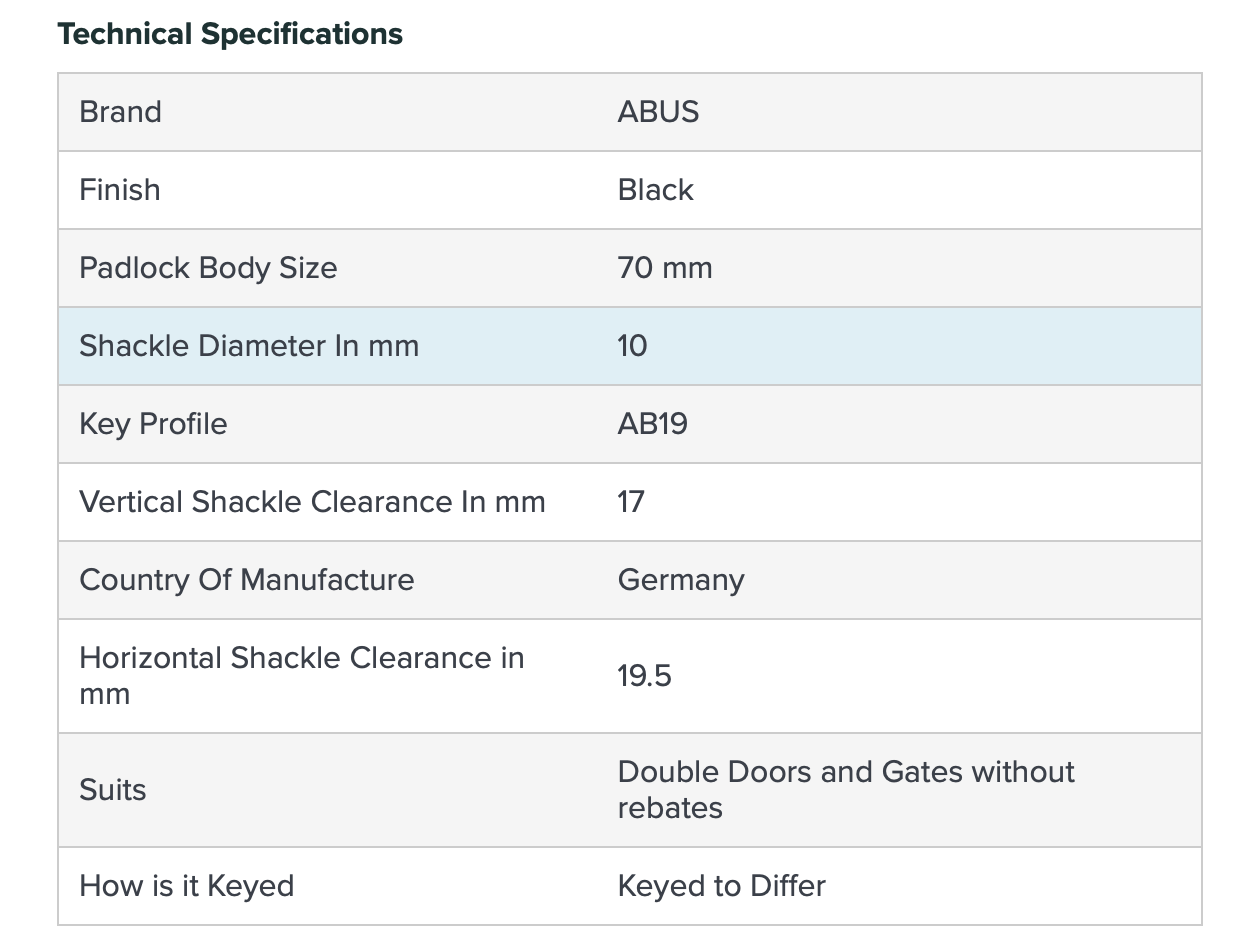This screenshot has height=950, width=1236.
Task: Select the Keyed to Differ value
Action: (x=721, y=885)
